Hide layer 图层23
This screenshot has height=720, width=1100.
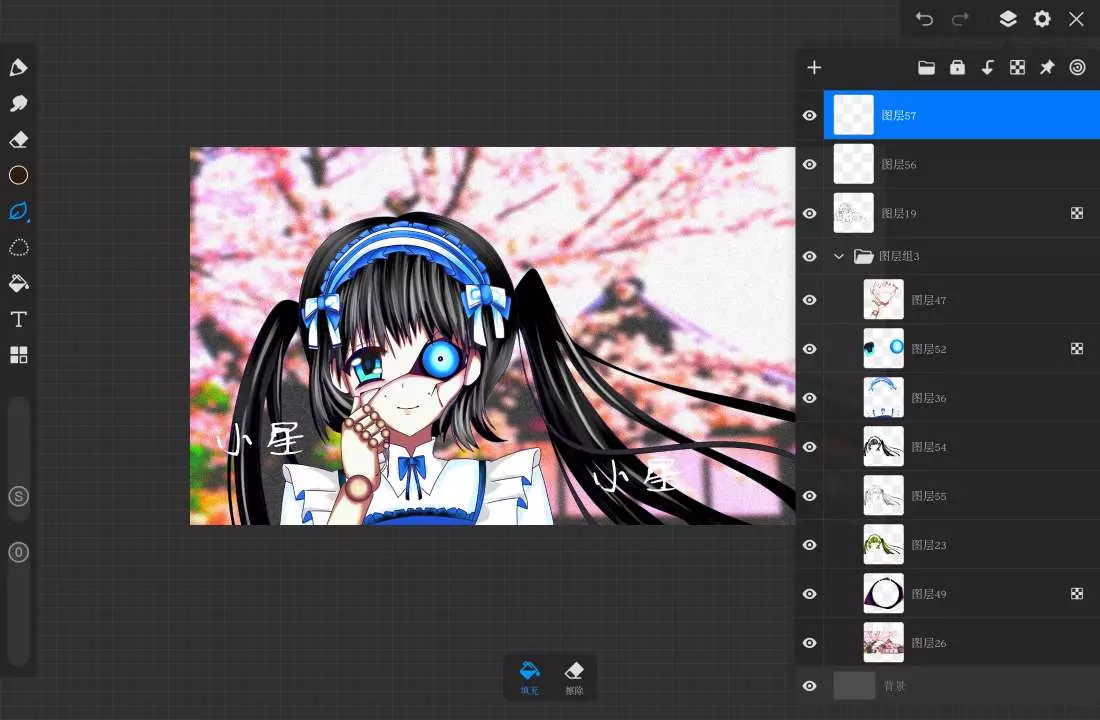[x=810, y=545]
